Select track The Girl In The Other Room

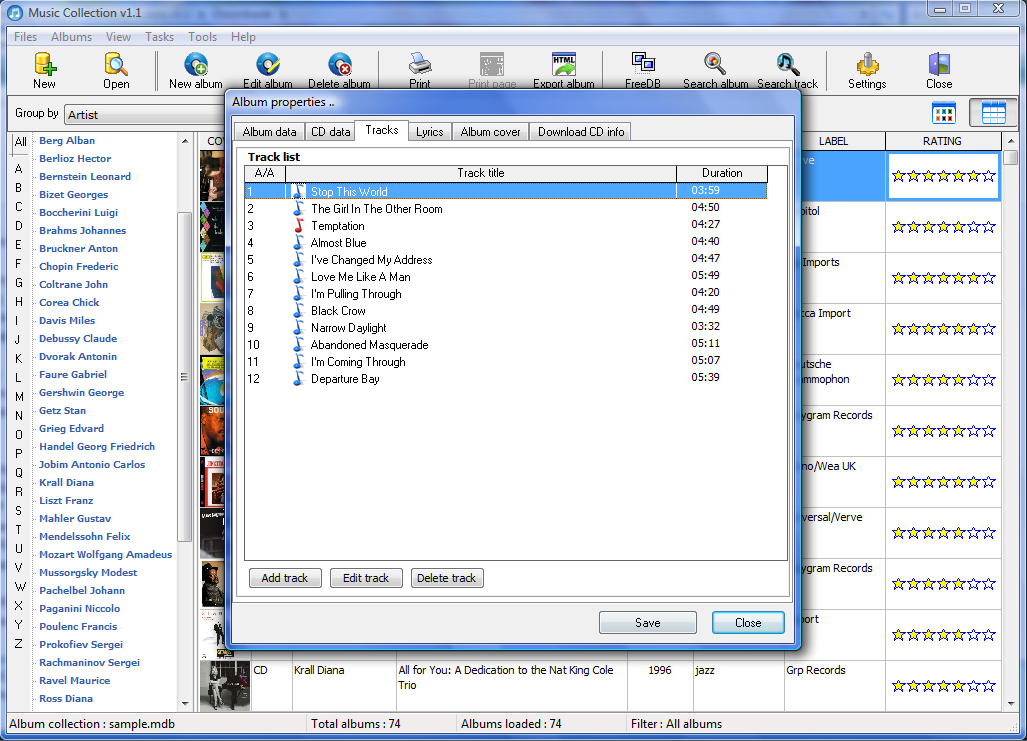(x=506, y=208)
